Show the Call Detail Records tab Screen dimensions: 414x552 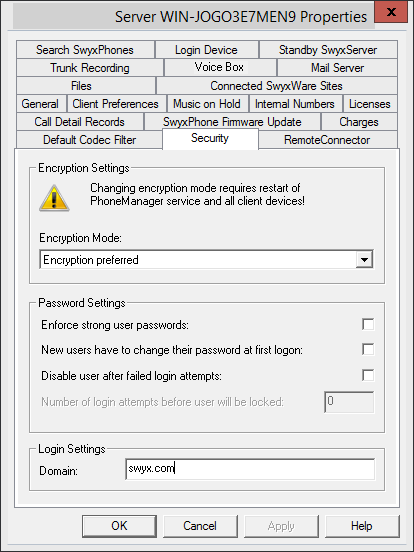coord(80,122)
